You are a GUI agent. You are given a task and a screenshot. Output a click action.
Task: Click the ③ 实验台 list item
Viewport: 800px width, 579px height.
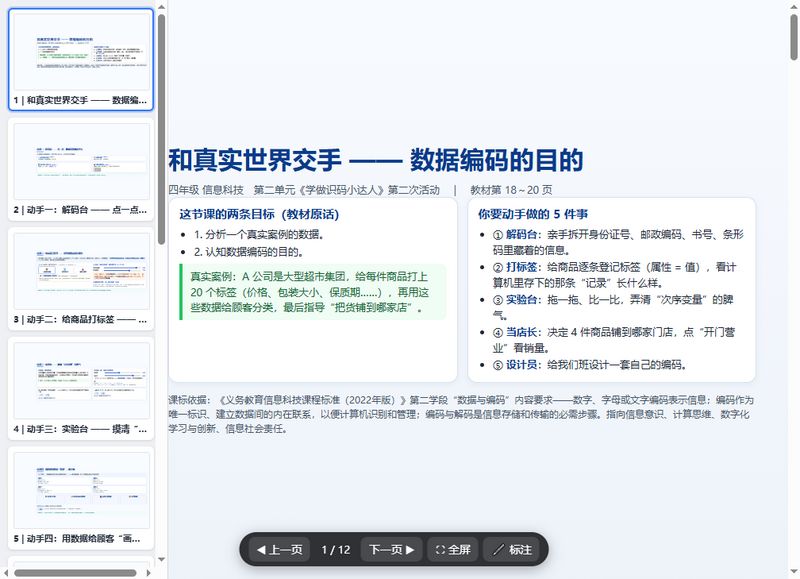point(612,308)
